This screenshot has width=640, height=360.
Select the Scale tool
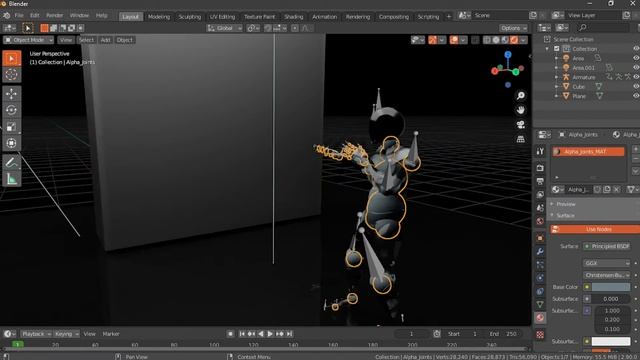click(11, 127)
